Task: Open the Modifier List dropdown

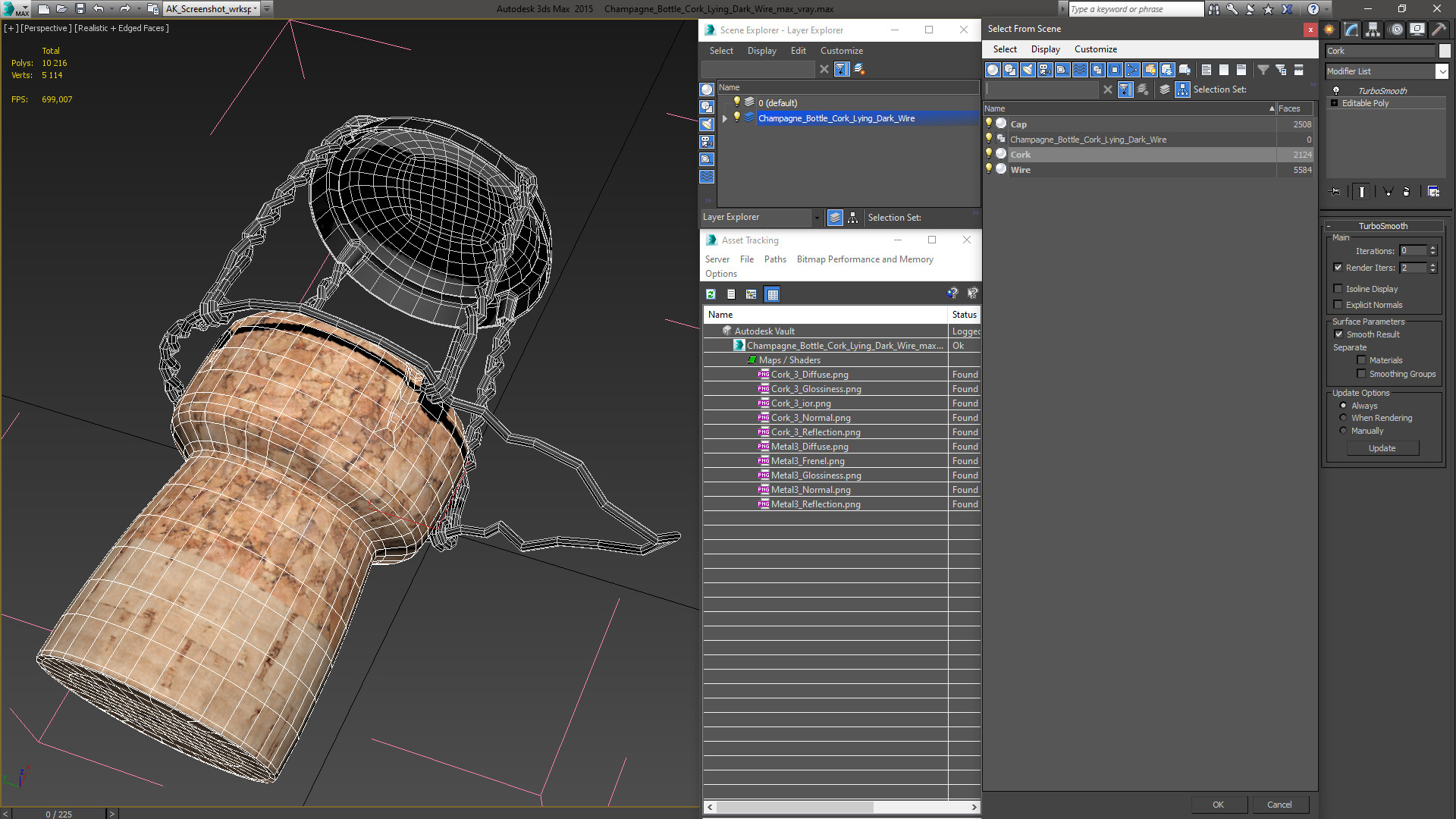Action: 1442,71
